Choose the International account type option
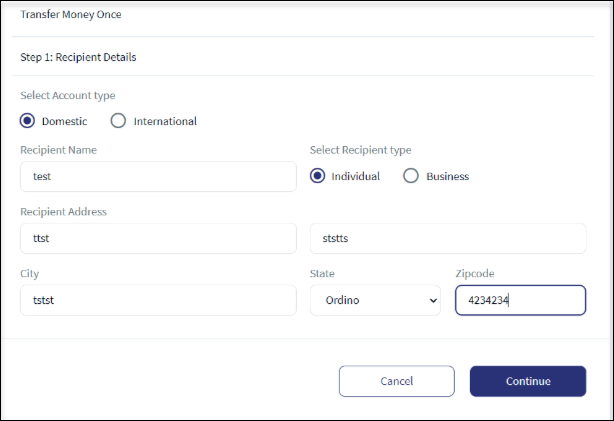The width and height of the screenshot is (614, 421). click(x=118, y=121)
